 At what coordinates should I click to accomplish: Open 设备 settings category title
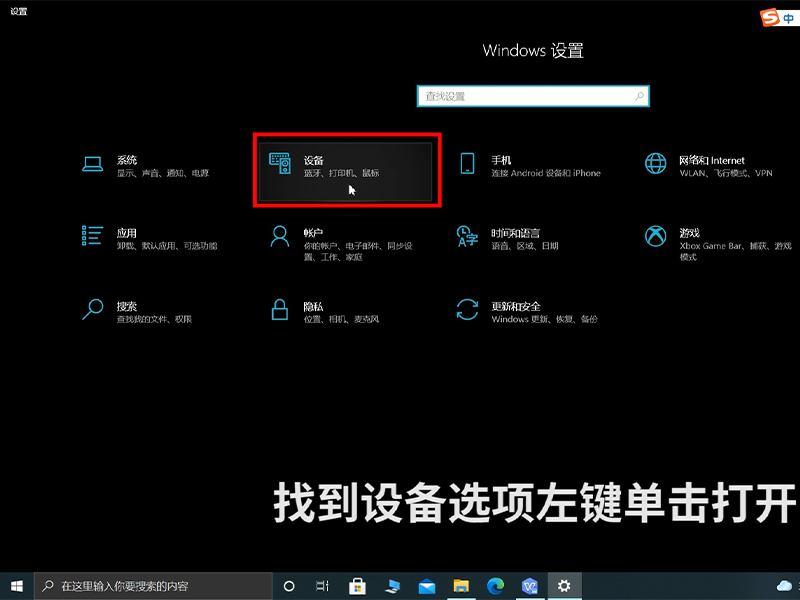pos(314,160)
